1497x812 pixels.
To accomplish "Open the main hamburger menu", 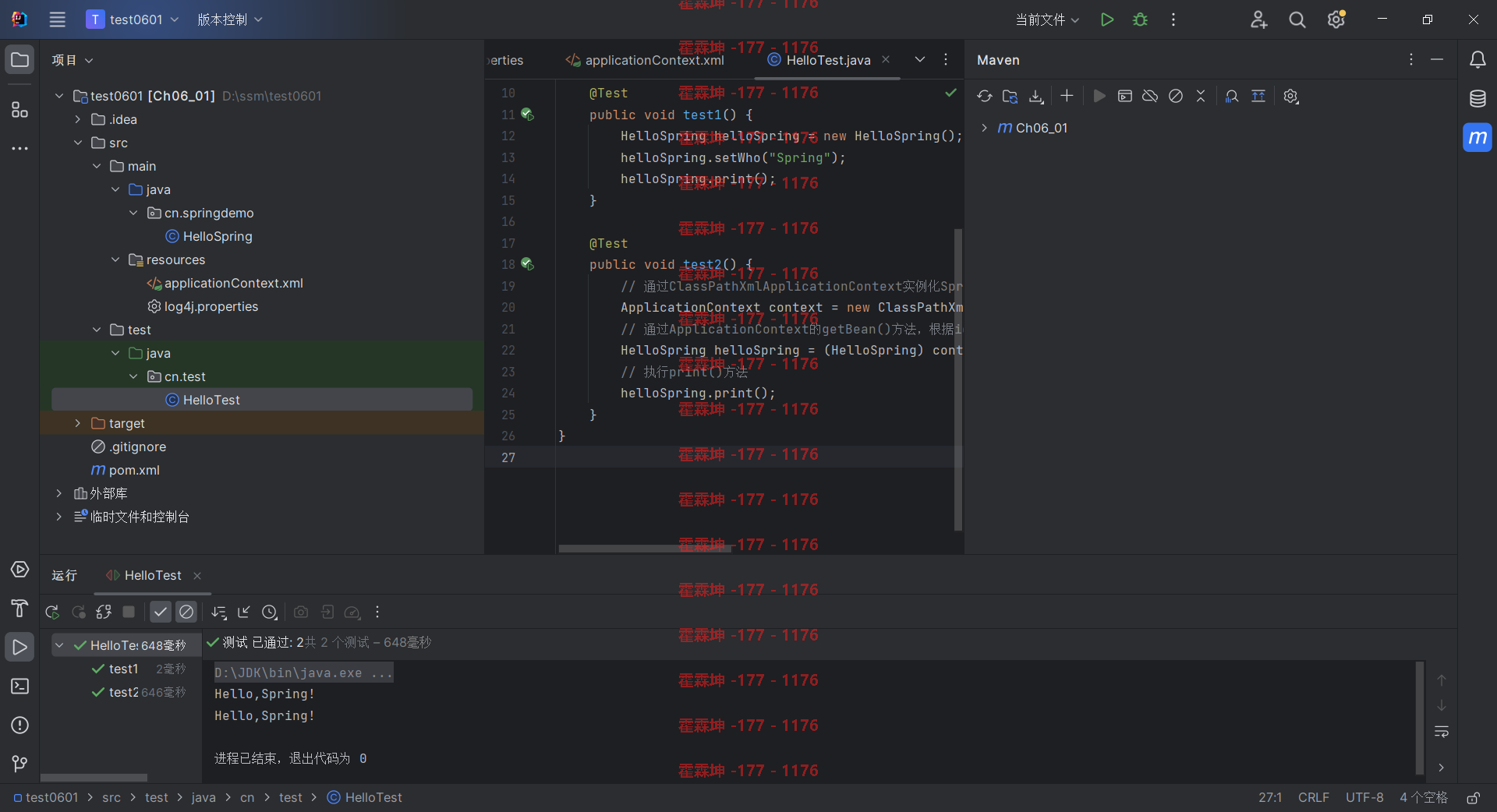I will (x=57, y=19).
